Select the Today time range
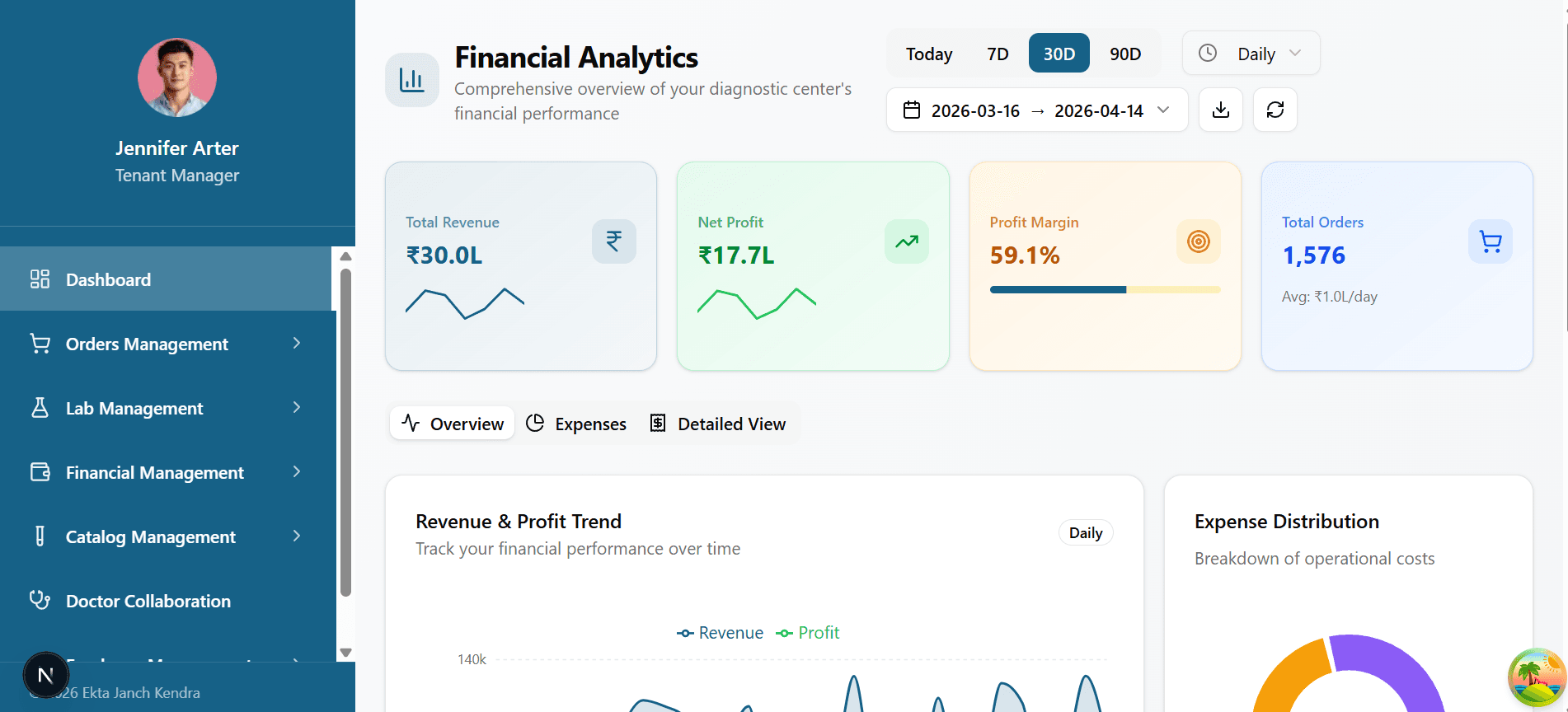 point(928,54)
